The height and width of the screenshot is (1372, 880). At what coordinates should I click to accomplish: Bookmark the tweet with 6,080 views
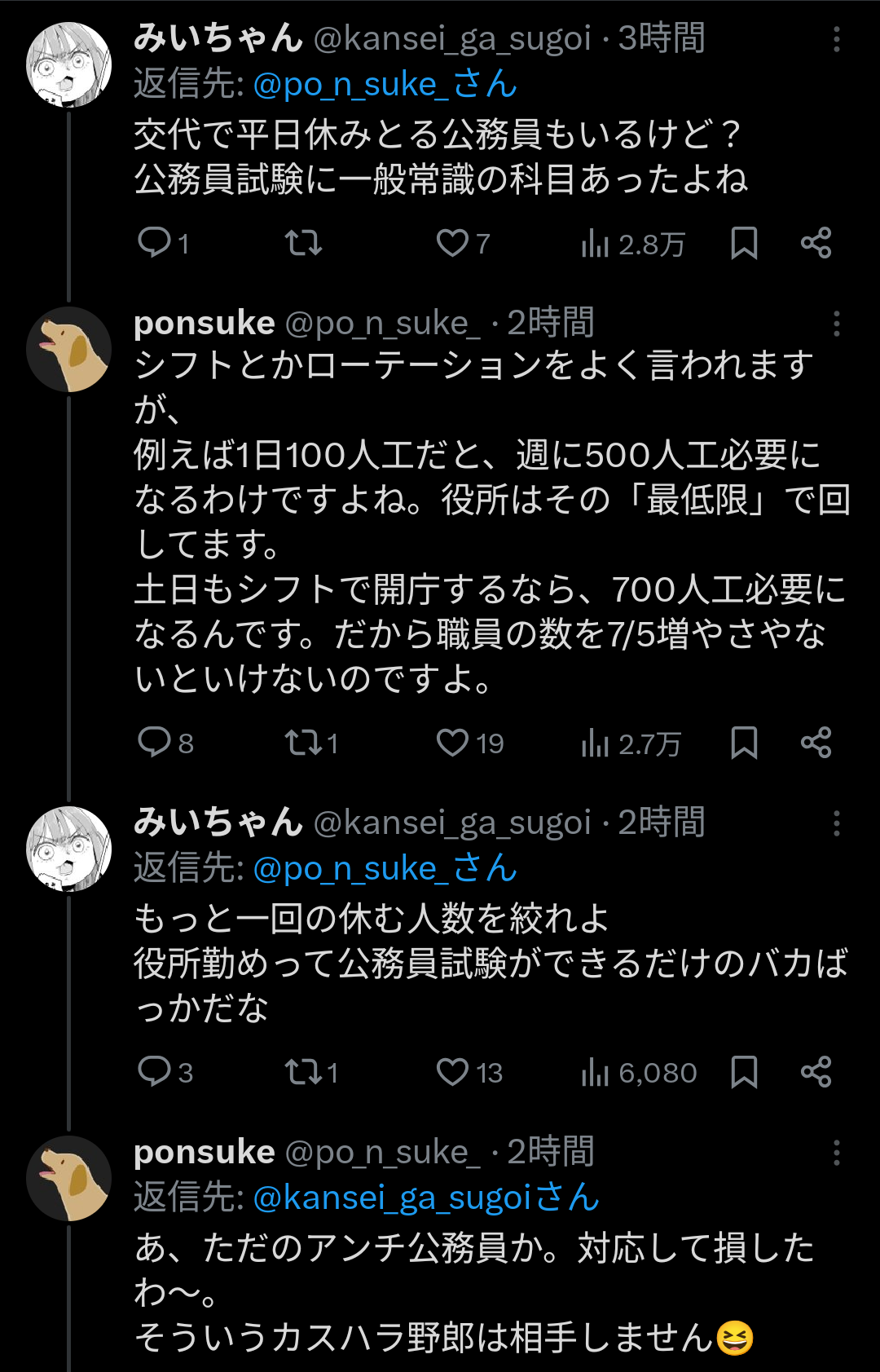(744, 1072)
